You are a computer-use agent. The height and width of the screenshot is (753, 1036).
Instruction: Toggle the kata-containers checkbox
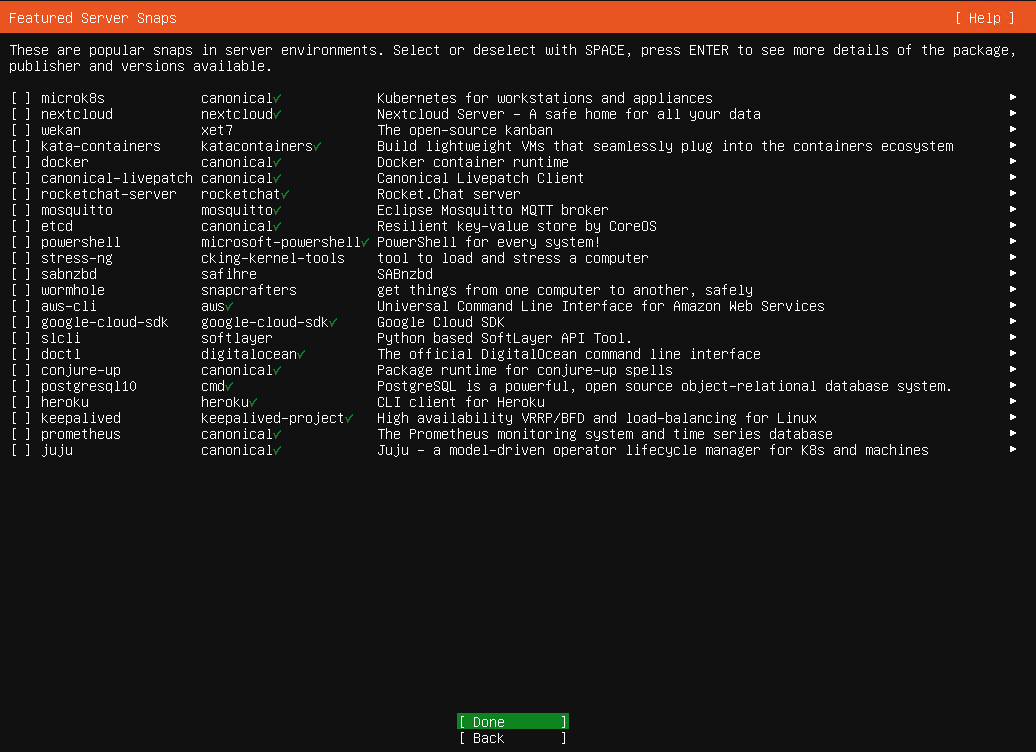click(20, 147)
